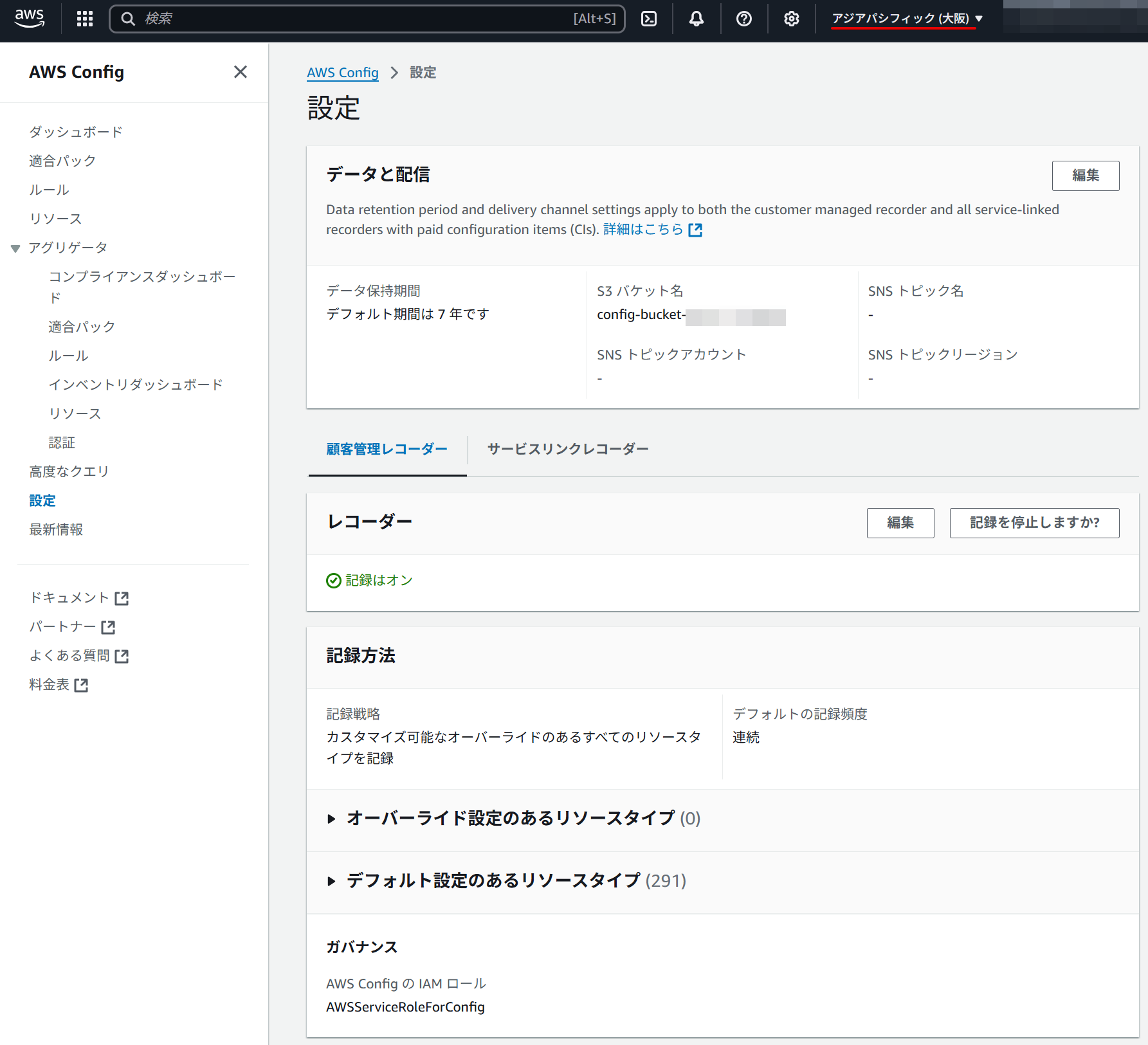The height and width of the screenshot is (1045, 1148).
Task: Open the settings gear icon in header
Action: click(x=792, y=19)
